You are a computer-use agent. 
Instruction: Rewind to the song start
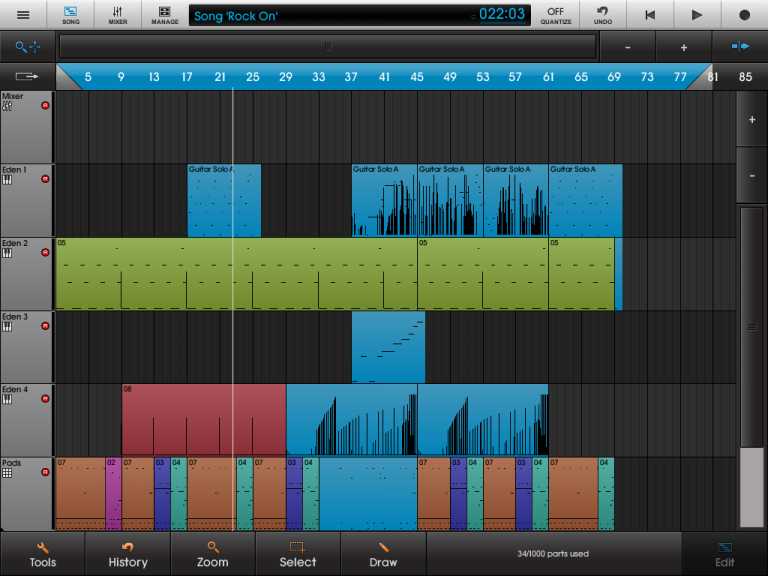(650, 15)
